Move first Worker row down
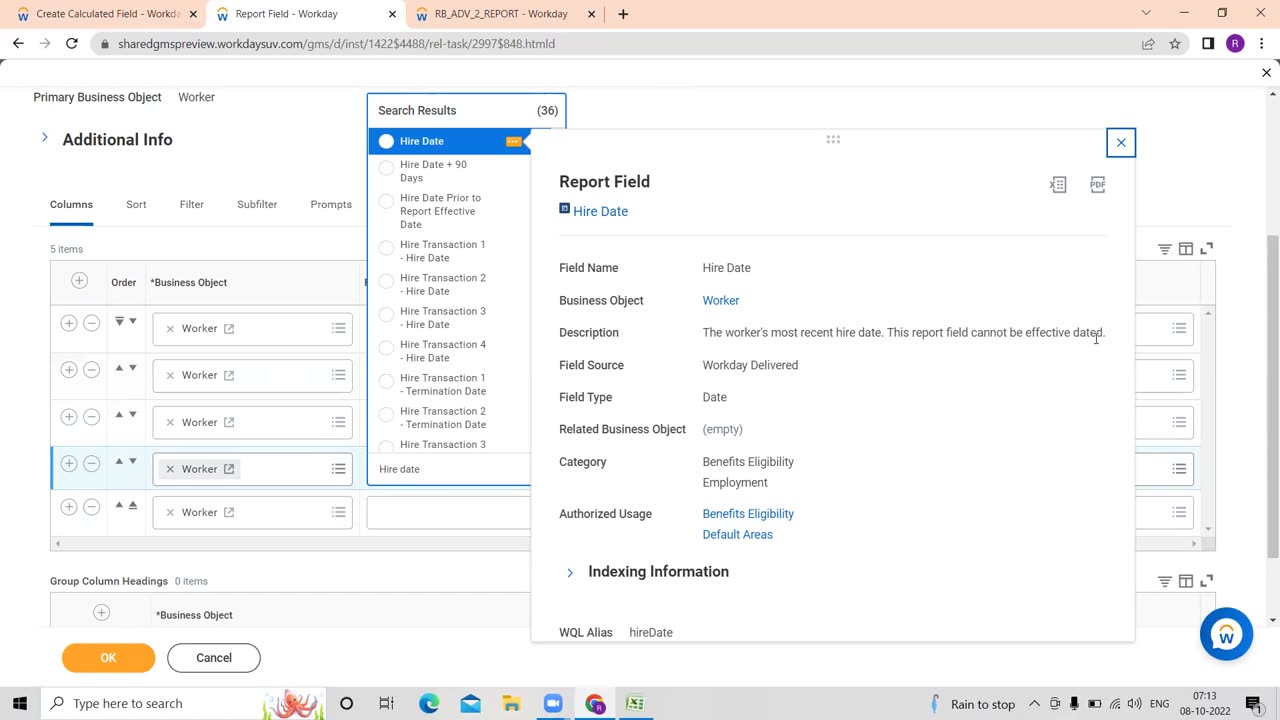This screenshot has height=720, width=1280. 132,321
